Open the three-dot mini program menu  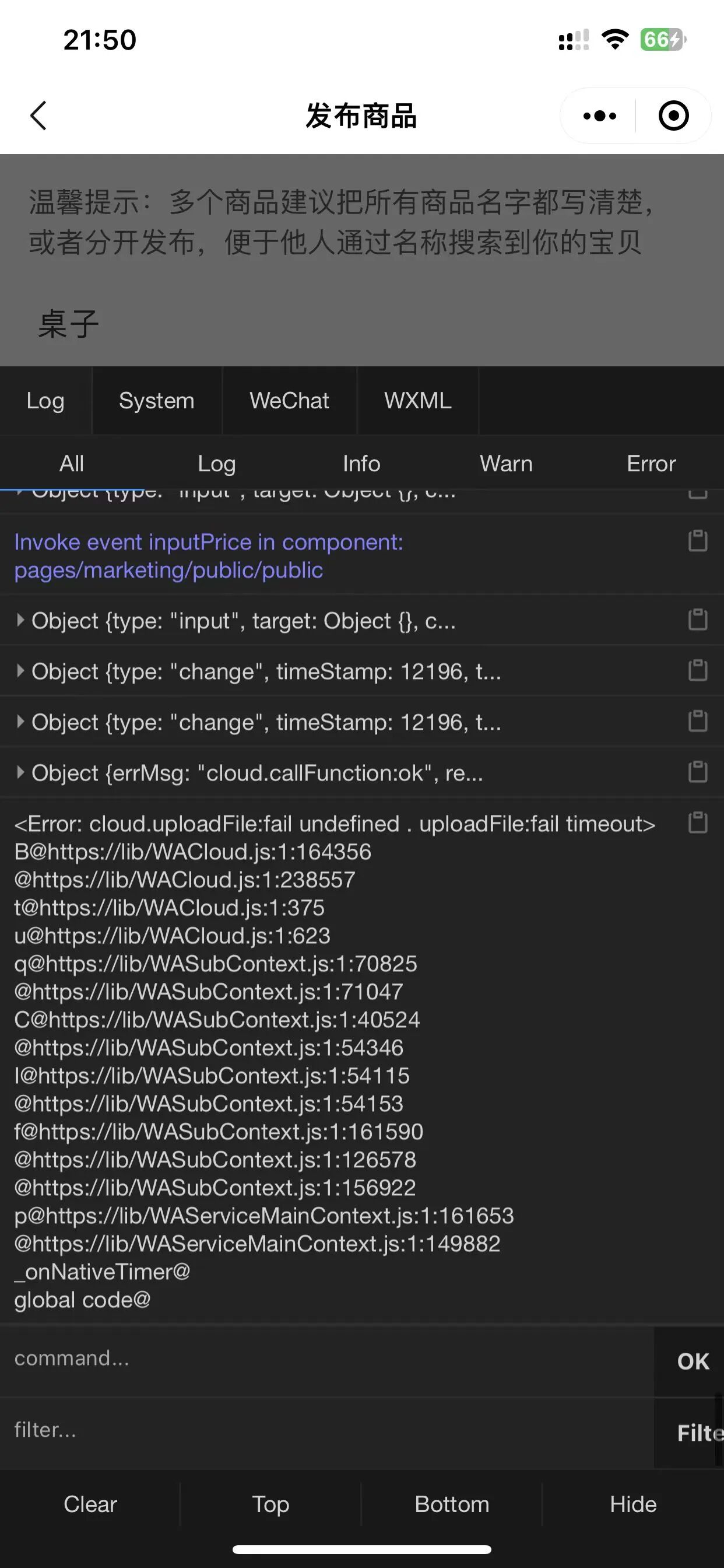coord(599,116)
